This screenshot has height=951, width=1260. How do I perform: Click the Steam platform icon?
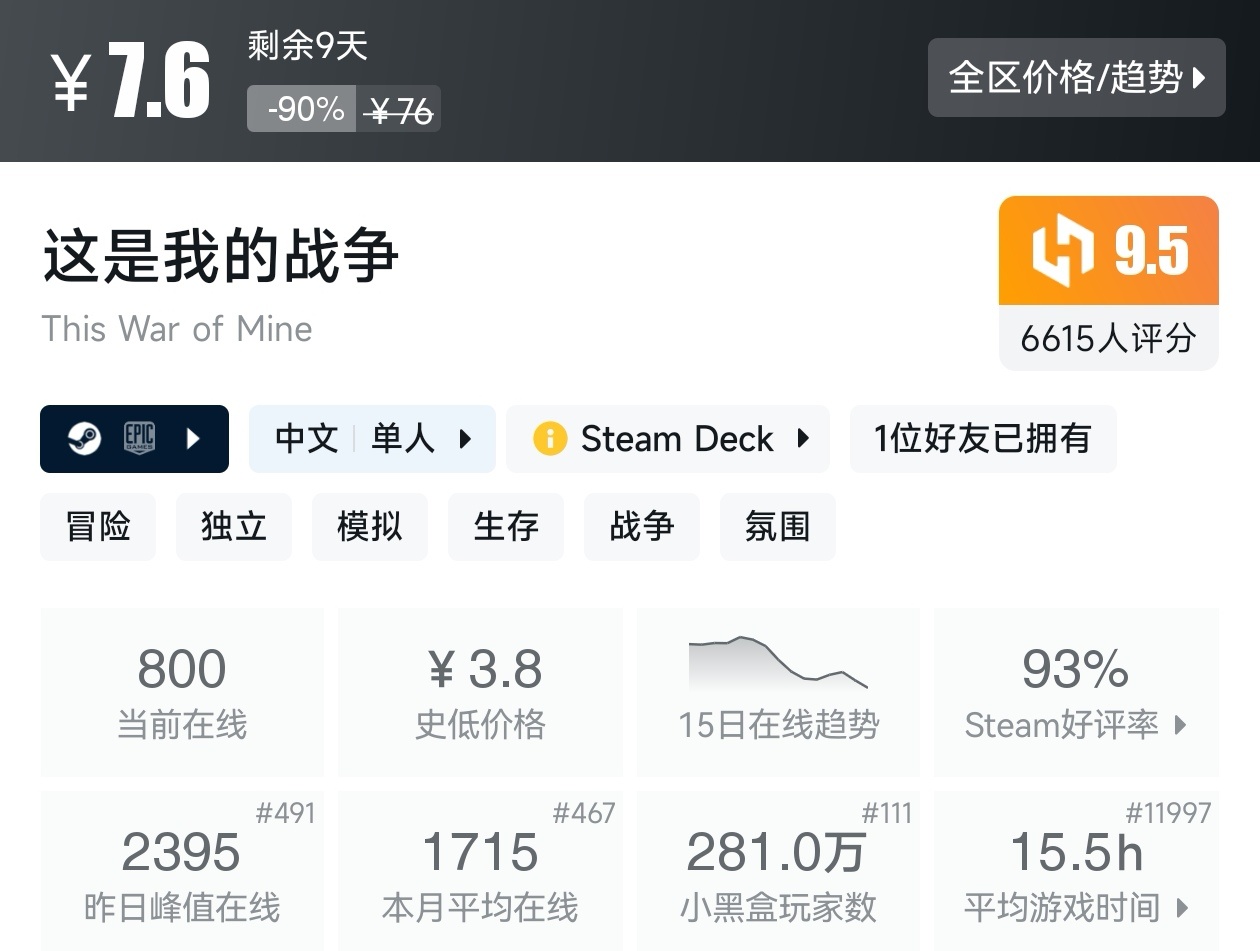[84, 438]
